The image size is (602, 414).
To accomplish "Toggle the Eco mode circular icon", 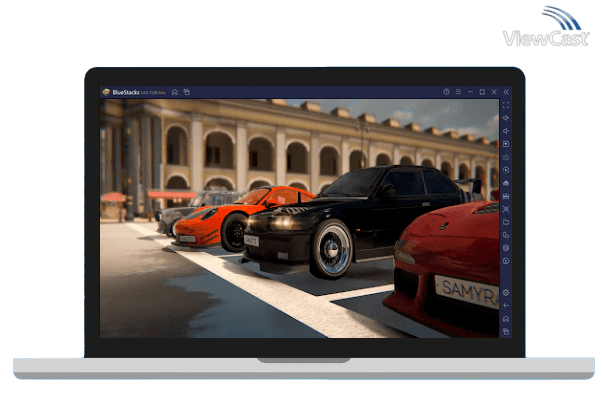I will coord(506,261).
